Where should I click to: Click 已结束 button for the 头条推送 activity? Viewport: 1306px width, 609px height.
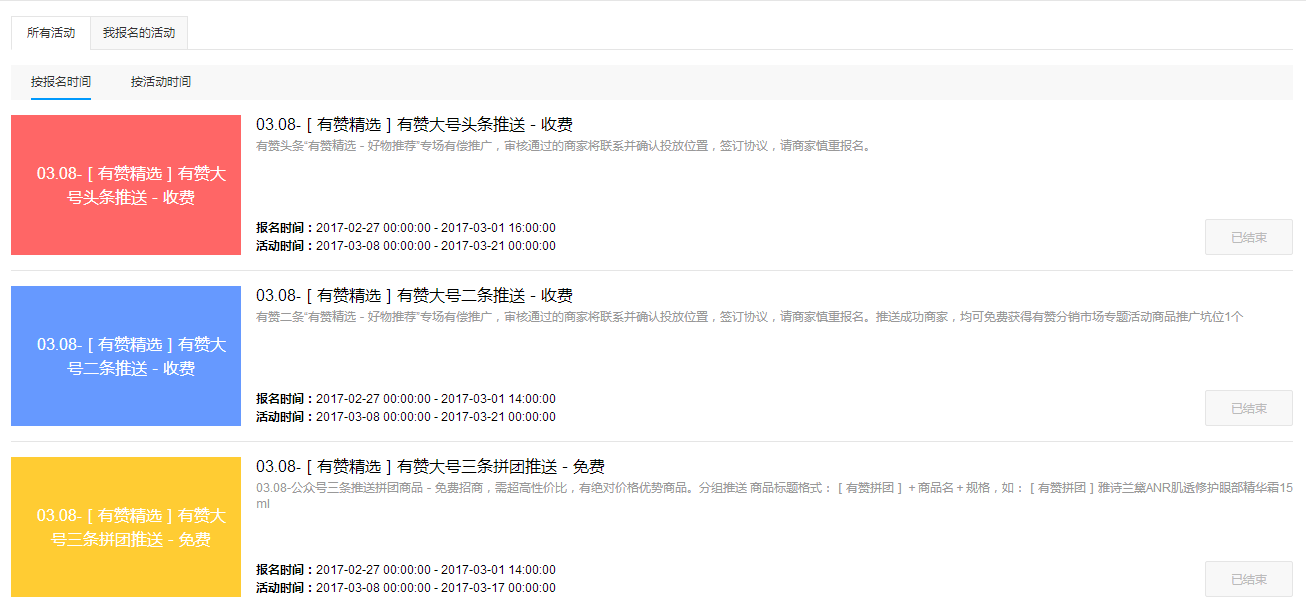tap(1249, 237)
